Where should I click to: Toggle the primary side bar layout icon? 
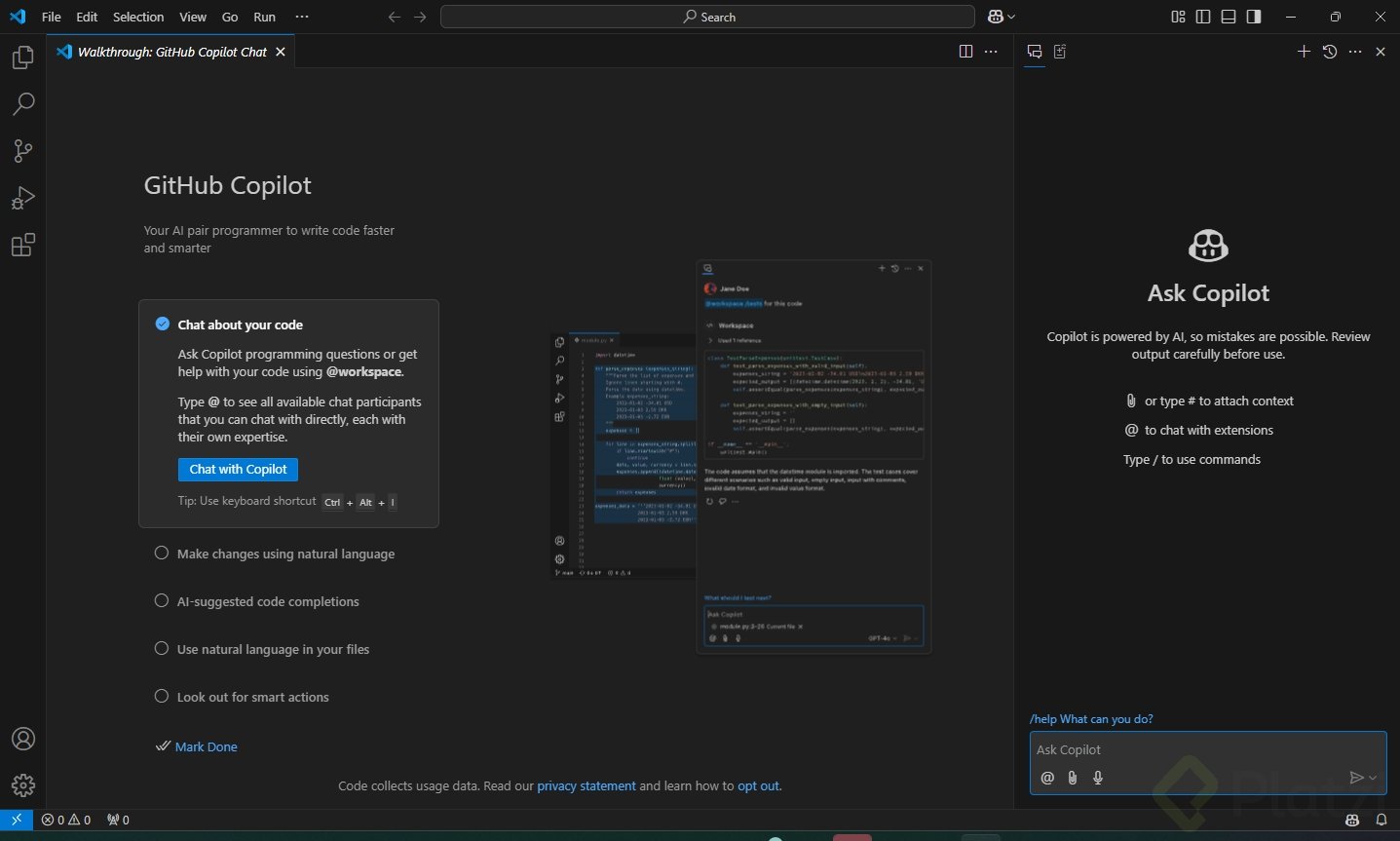tap(1203, 17)
